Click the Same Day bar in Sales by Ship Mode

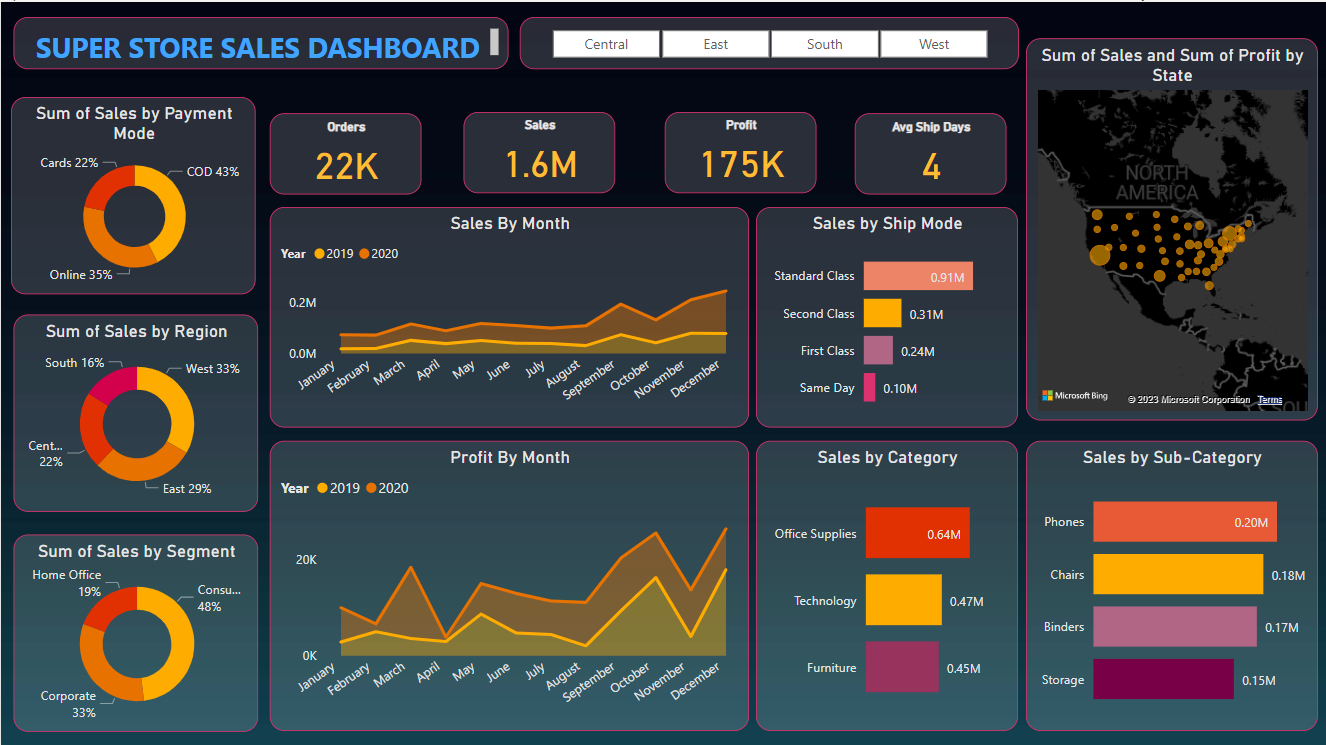869,388
